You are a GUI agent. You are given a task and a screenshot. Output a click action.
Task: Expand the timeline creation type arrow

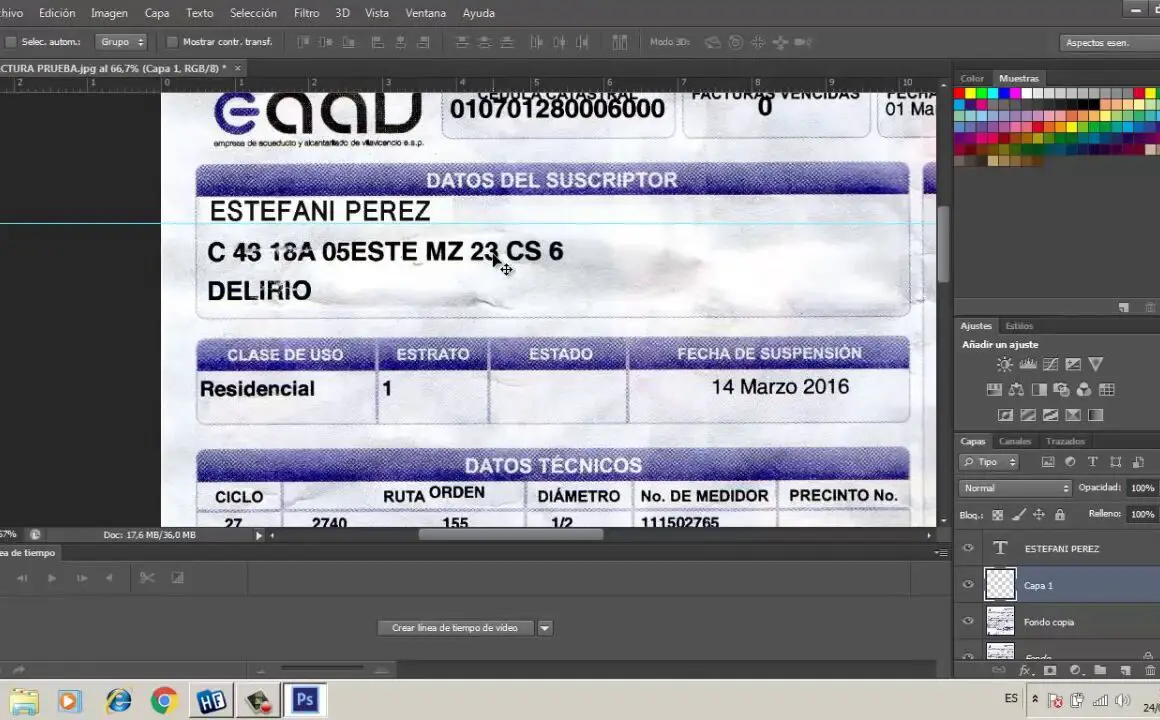pyautogui.click(x=544, y=628)
